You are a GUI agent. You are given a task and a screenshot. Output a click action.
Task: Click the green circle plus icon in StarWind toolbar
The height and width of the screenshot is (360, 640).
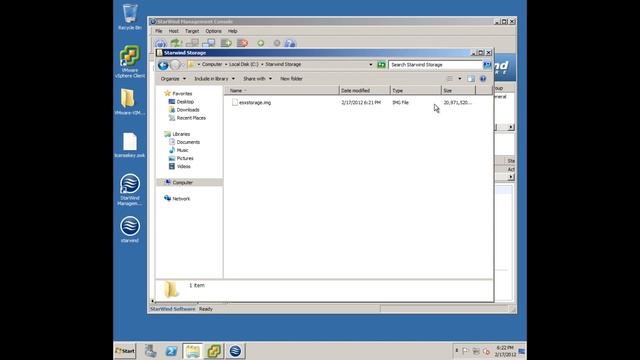click(x=260, y=43)
